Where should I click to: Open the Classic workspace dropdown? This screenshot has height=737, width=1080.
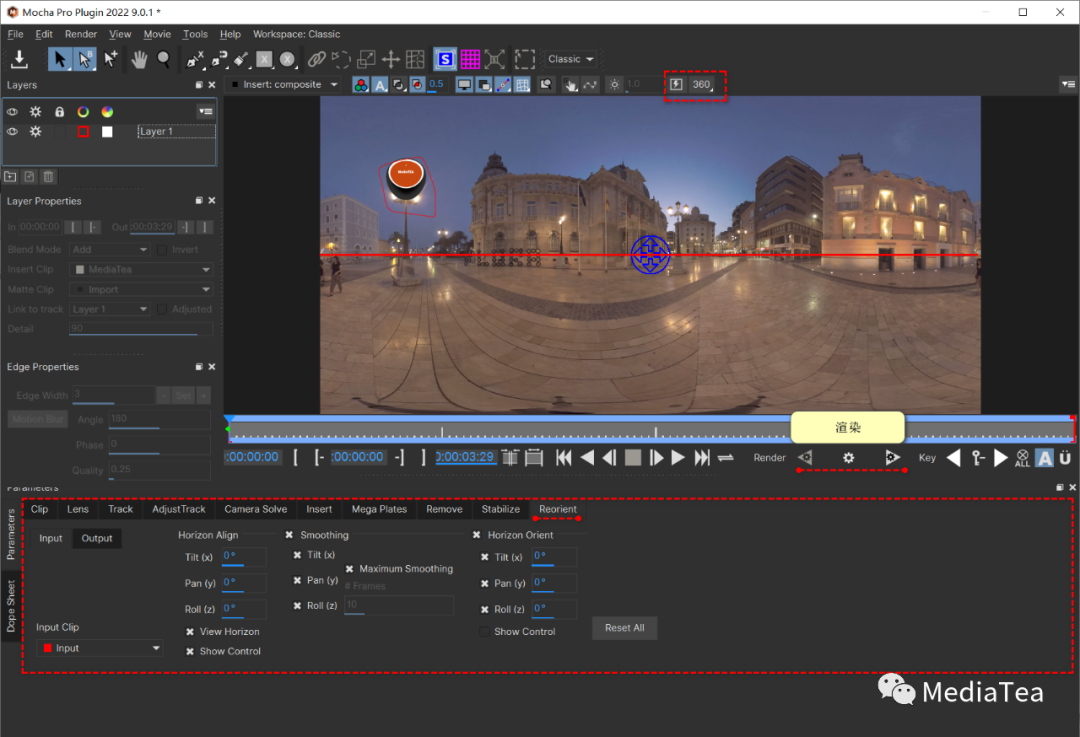(570, 59)
